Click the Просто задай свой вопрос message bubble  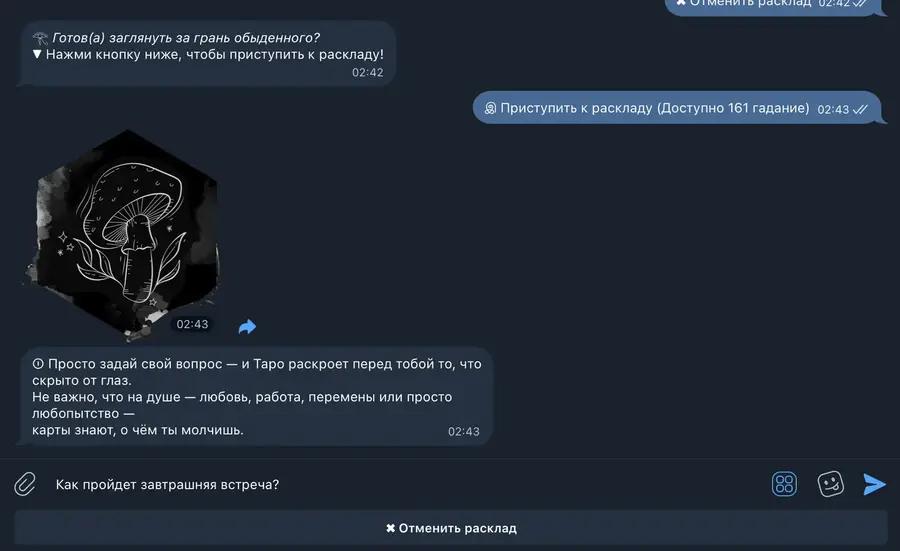(x=257, y=396)
